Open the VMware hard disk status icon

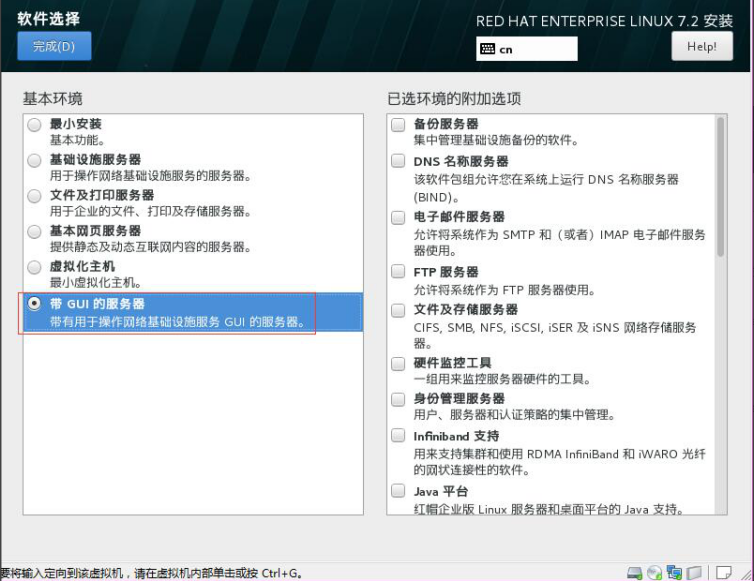(635, 572)
